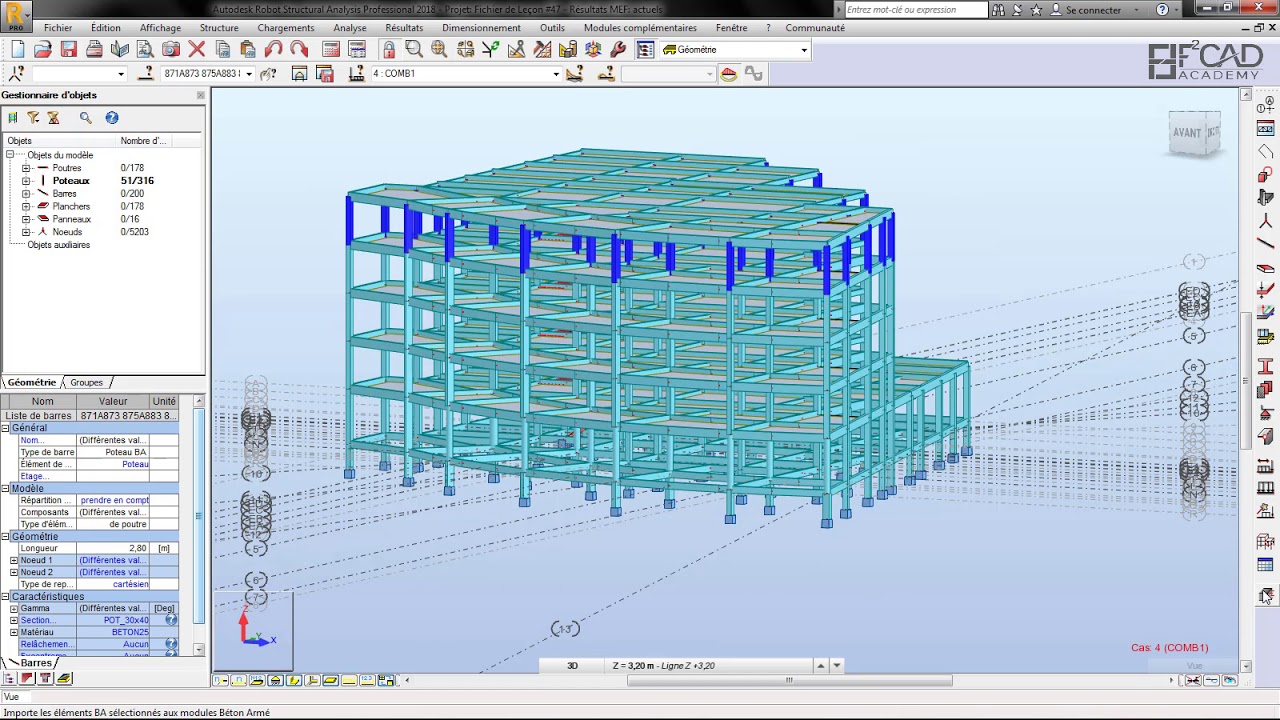Viewport: 1280px width, 720px height.
Task: Click the node selection icon on the left
Action: [x=16, y=74]
